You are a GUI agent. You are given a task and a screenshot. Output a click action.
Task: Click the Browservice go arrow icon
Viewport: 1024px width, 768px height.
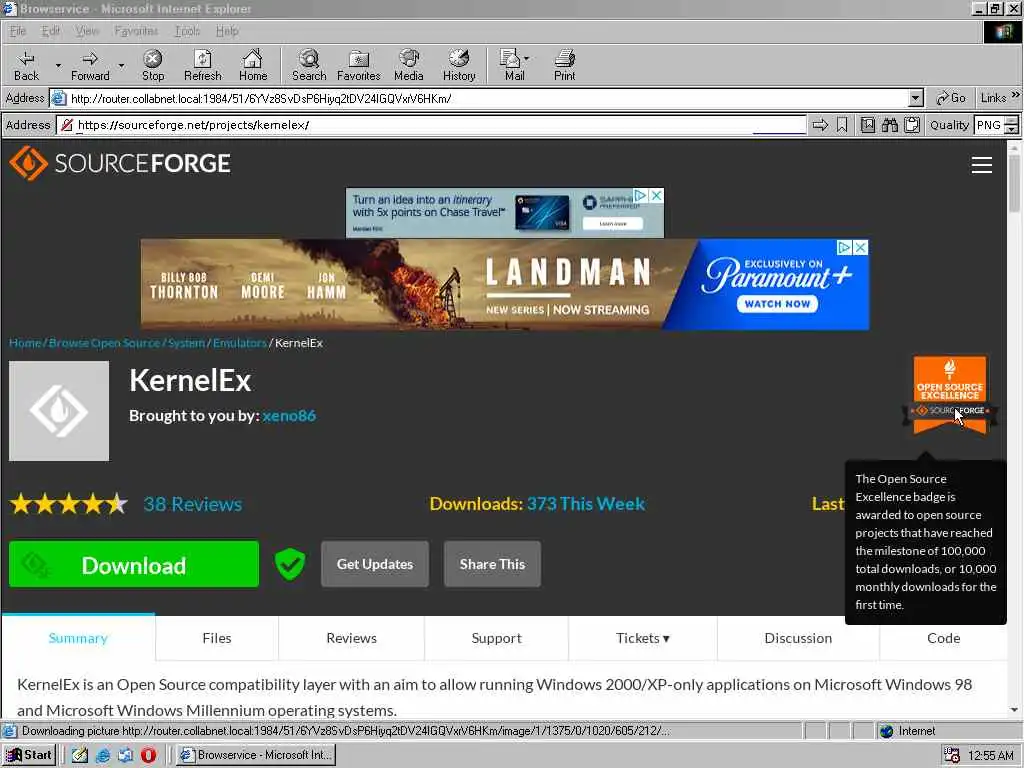(820, 125)
